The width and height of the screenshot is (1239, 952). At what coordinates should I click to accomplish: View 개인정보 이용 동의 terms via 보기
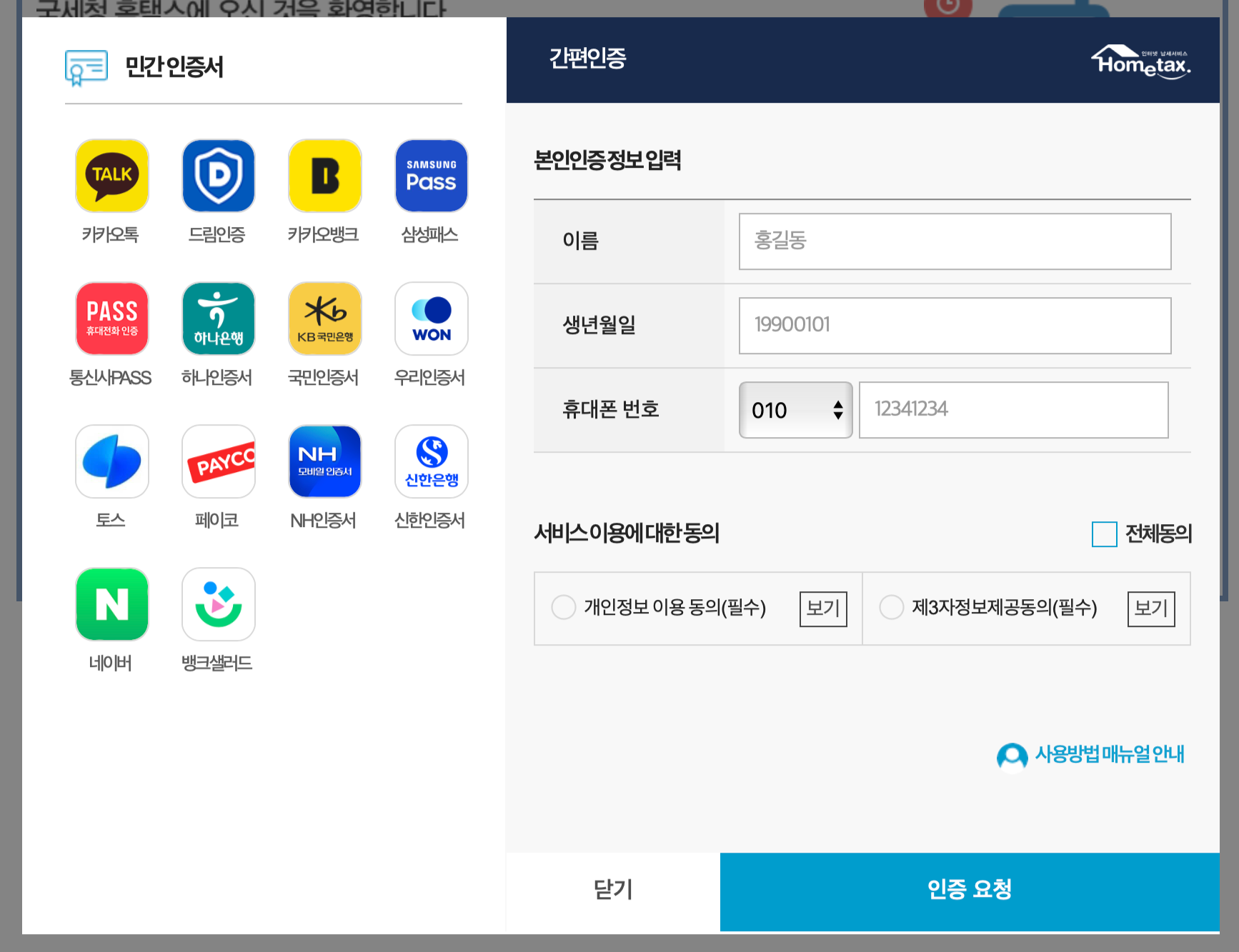823,608
